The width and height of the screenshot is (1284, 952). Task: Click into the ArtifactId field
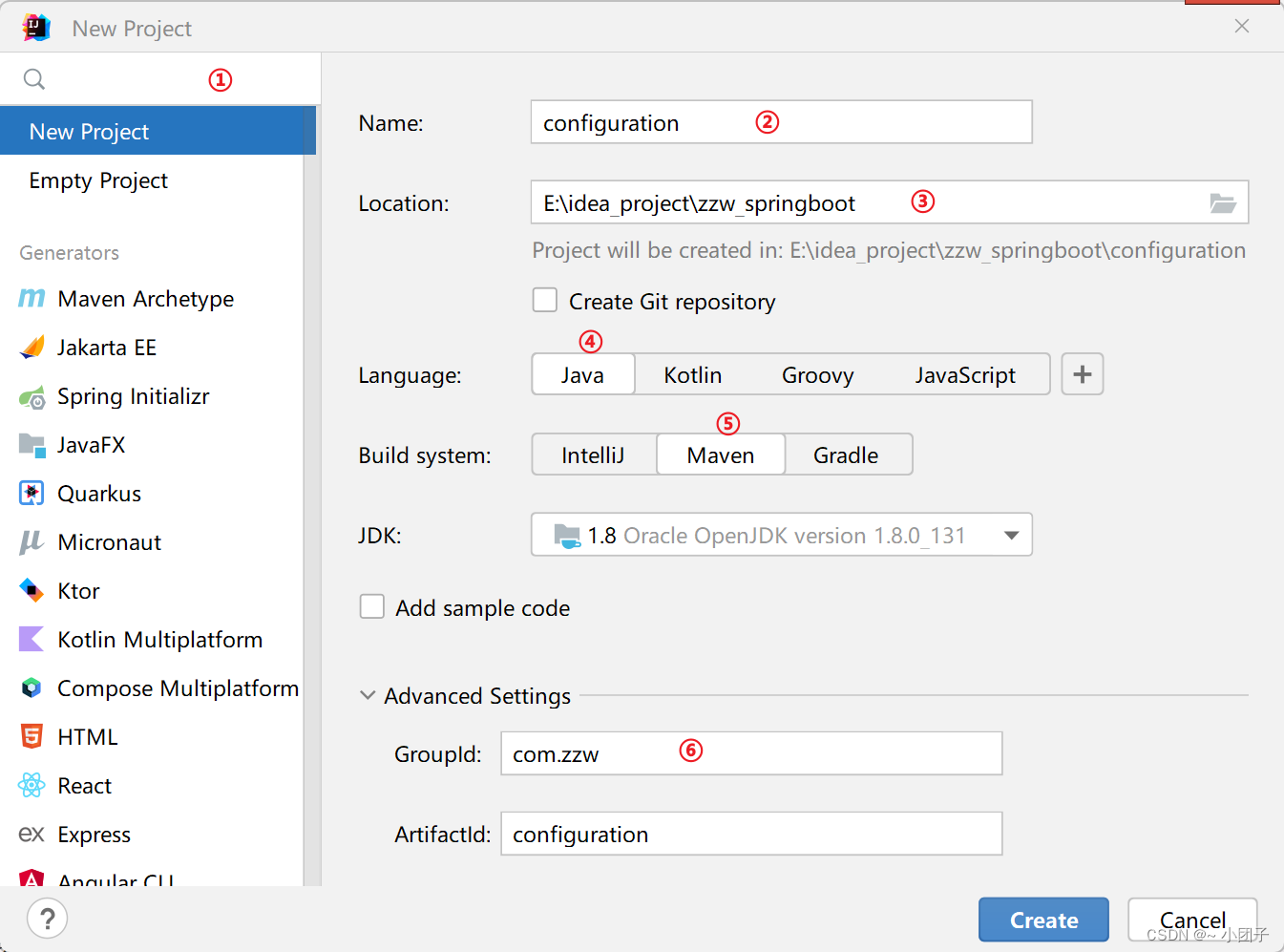pyautogui.click(x=751, y=834)
